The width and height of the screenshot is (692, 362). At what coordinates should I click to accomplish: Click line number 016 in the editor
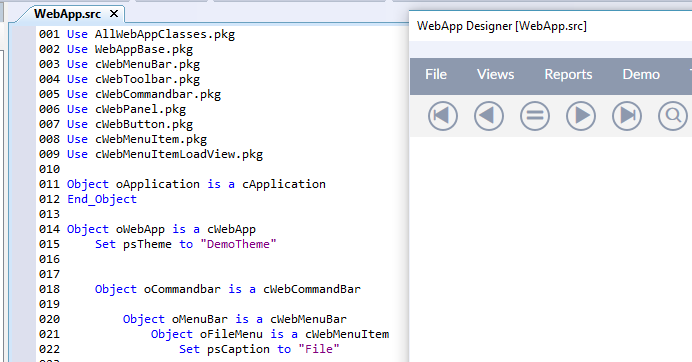[x=49, y=259]
